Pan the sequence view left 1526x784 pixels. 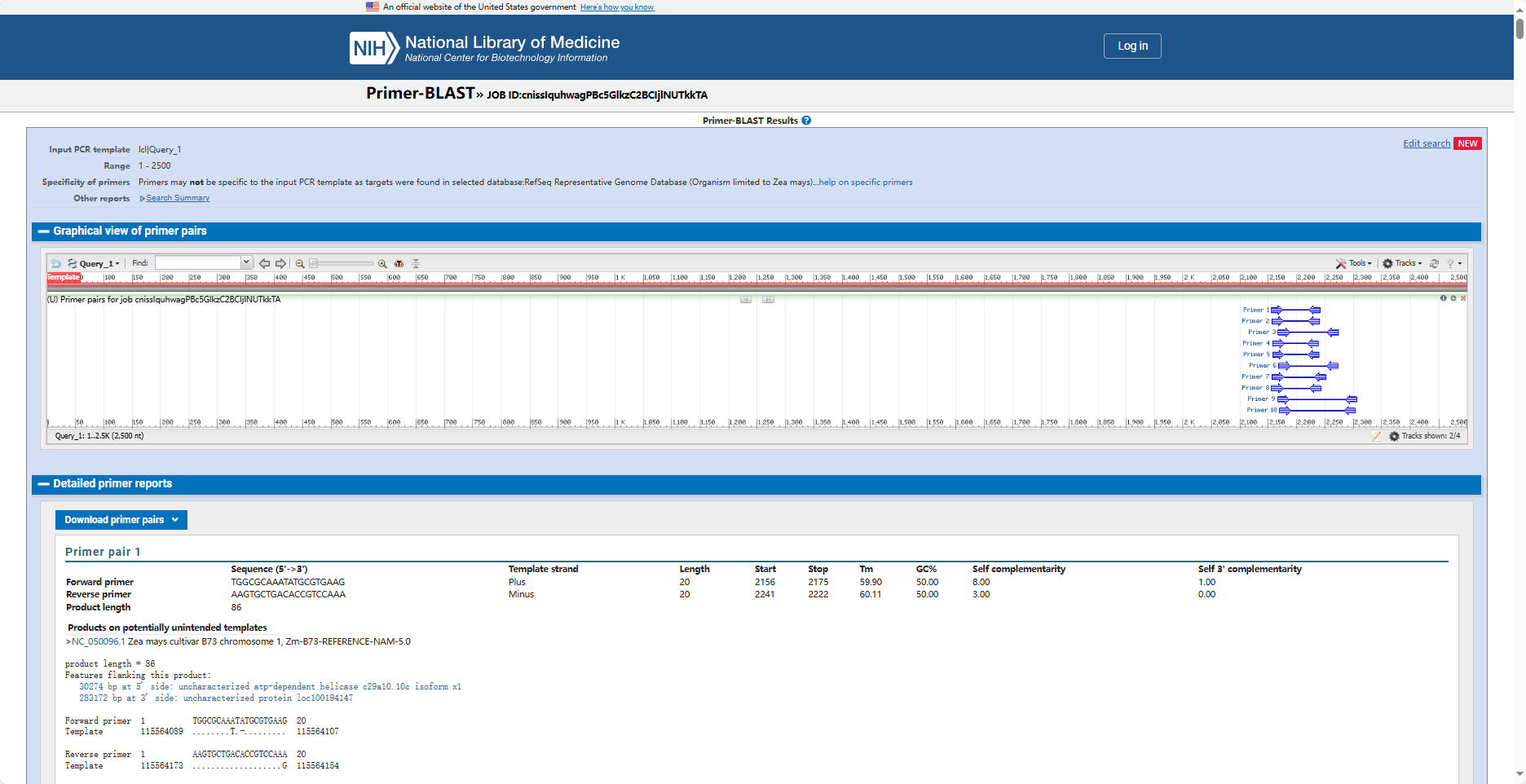click(x=264, y=263)
